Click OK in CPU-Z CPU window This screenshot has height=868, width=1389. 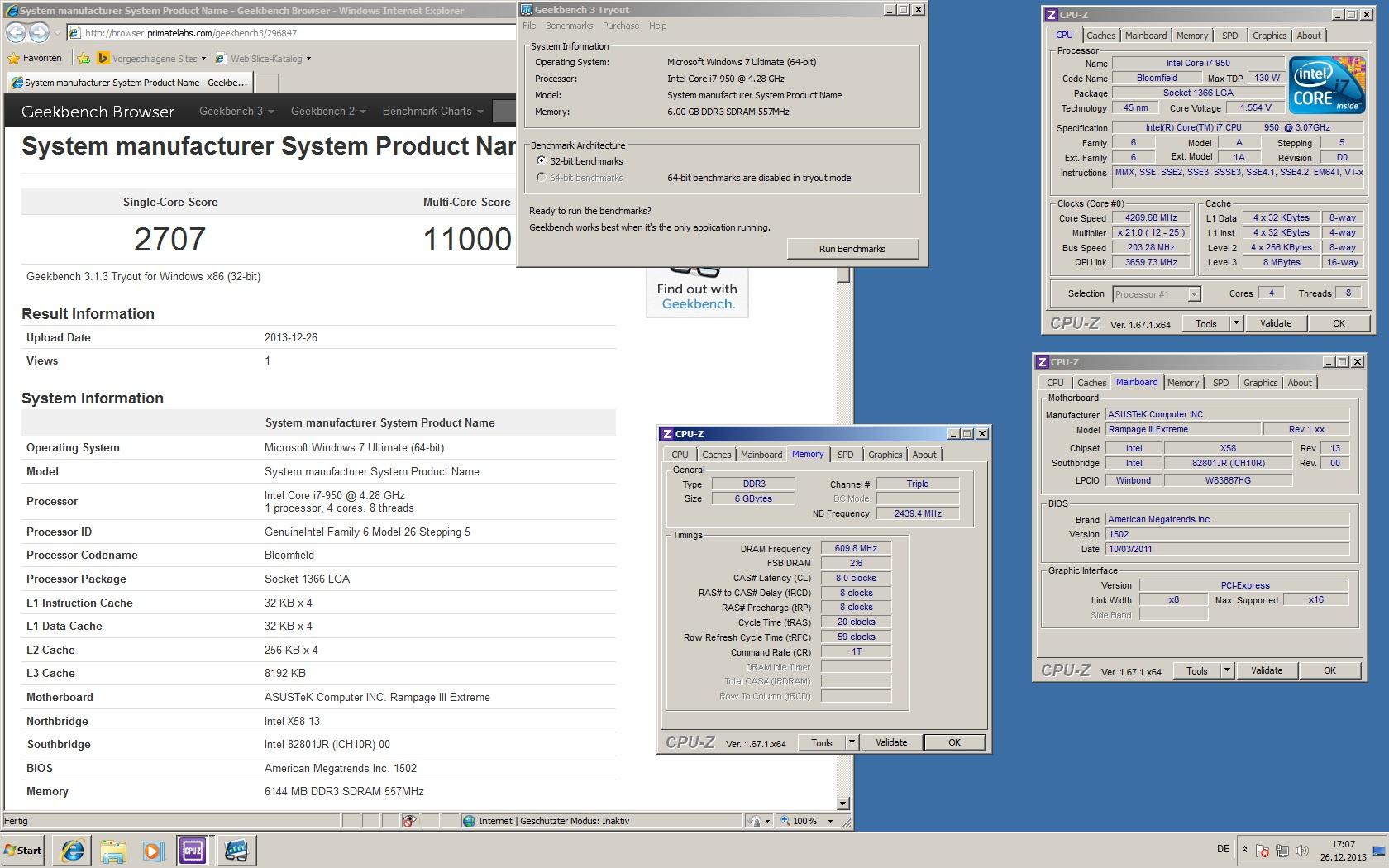[1339, 323]
